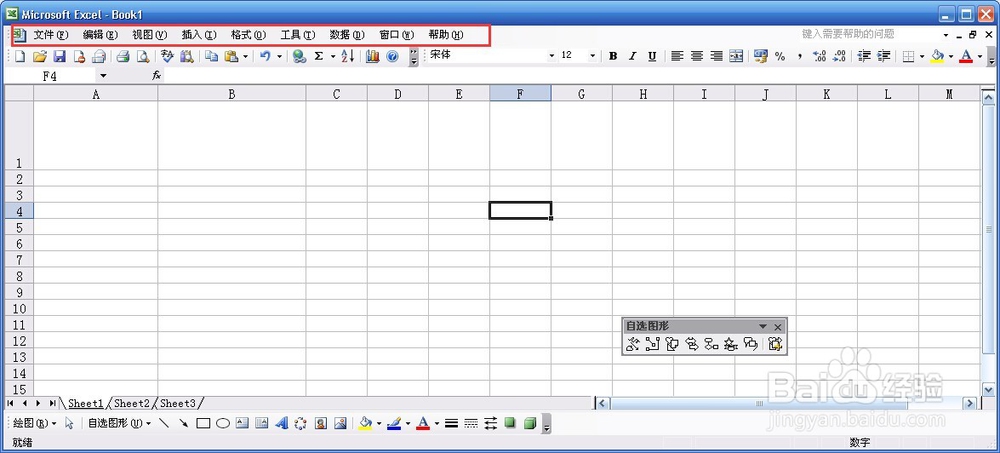The height and width of the screenshot is (453, 1000).
Task: Apply comma style formatting
Action: pyautogui.click(x=800, y=57)
